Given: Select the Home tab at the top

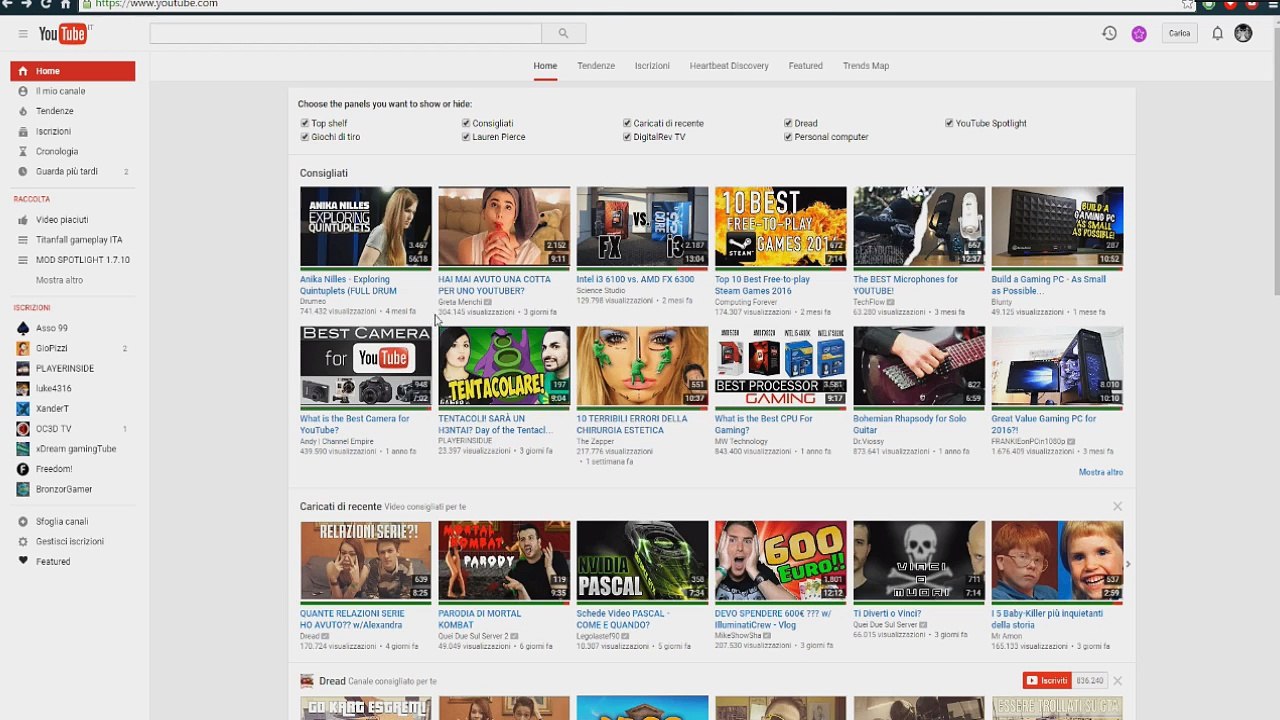Looking at the screenshot, I should pyautogui.click(x=545, y=66).
